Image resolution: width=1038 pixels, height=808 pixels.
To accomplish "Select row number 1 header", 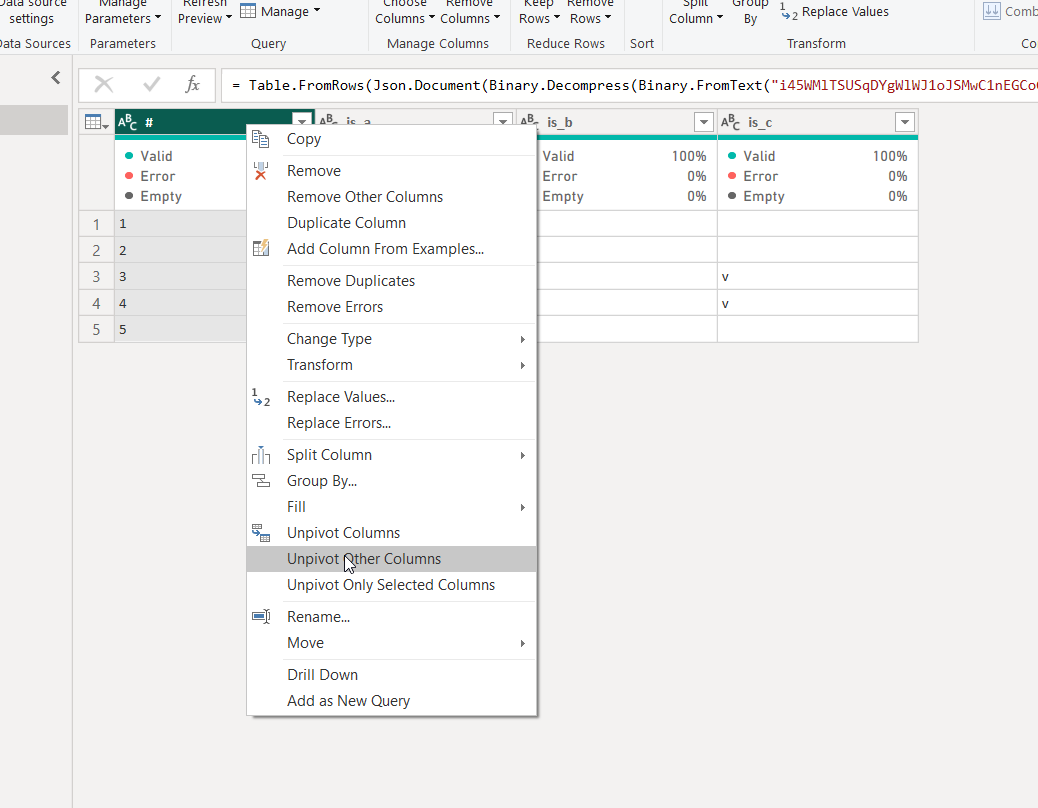I will tap(97, 224).
